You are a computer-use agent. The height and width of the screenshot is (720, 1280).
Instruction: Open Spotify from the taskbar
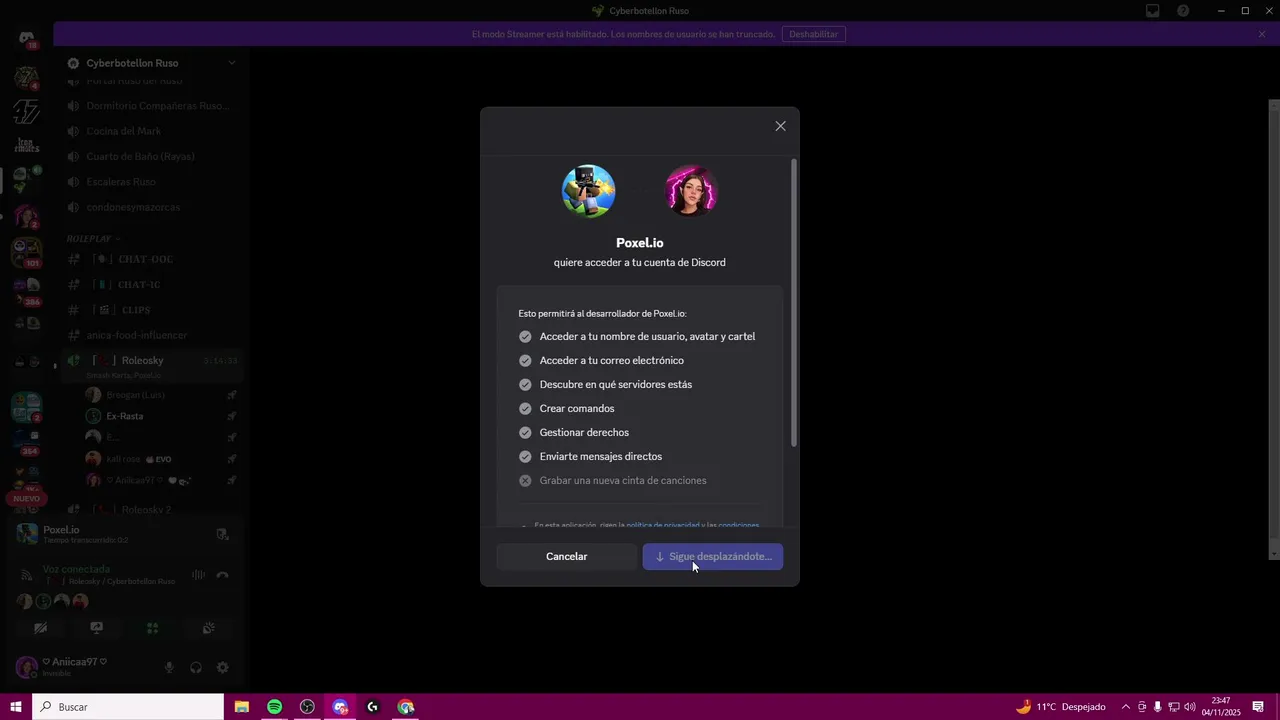click(274, 707)
